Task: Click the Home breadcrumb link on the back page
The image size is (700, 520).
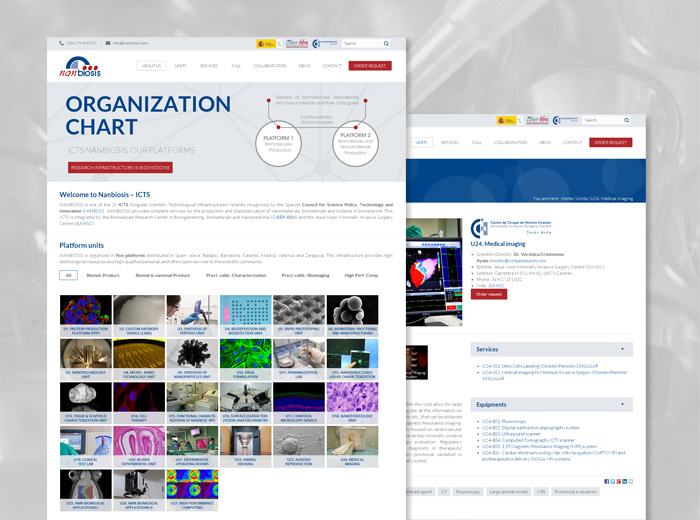Action: coord(567,199)
